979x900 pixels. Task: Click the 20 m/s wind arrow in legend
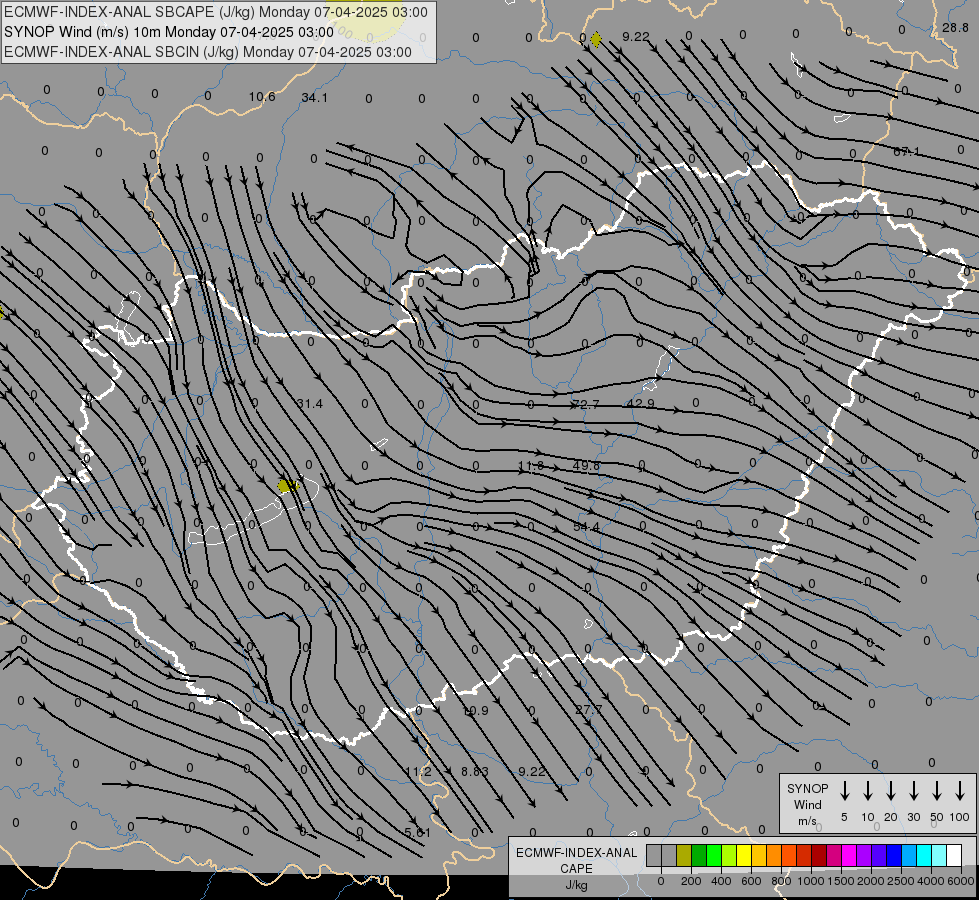[891, 791]
